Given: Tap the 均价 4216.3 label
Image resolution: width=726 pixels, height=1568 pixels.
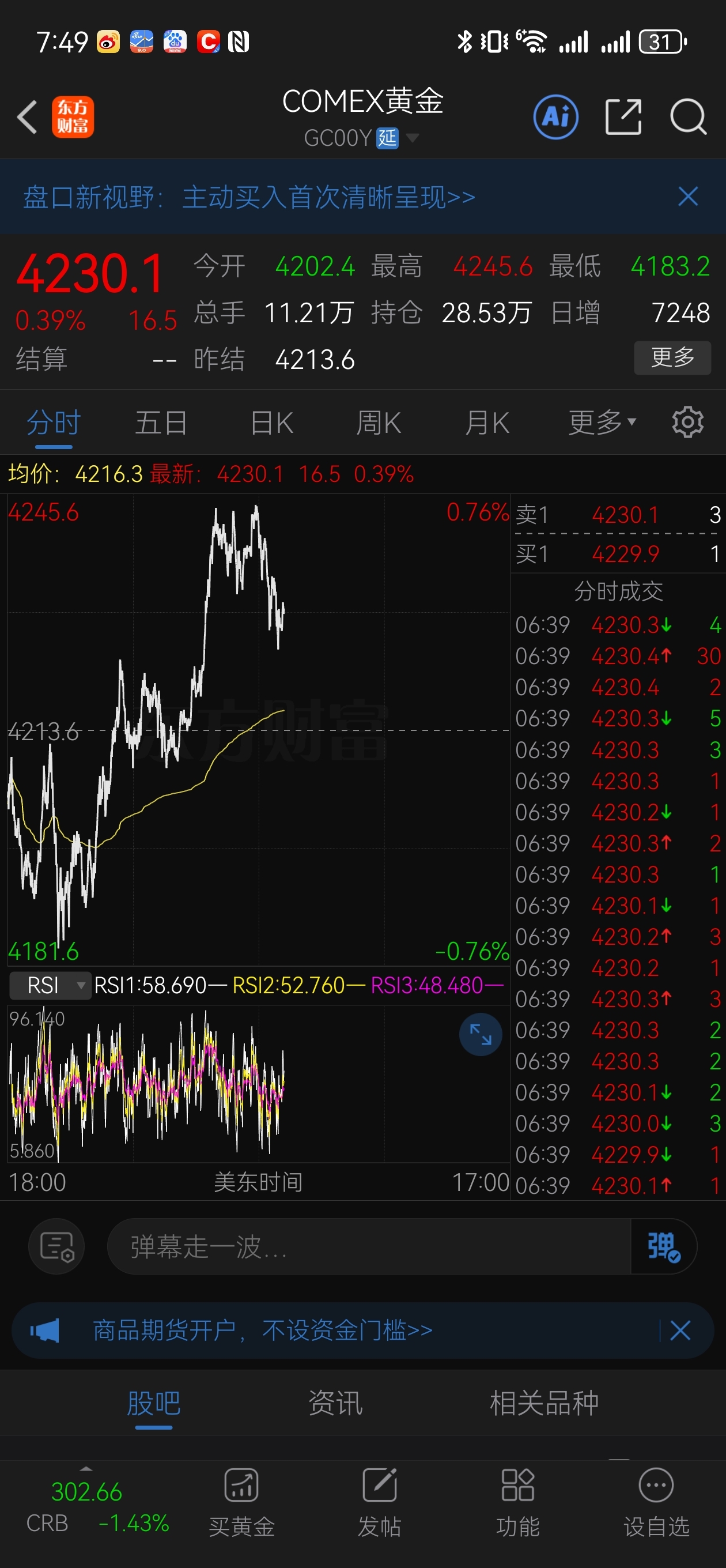Looking at the screenshot, I should (x=75, y=473).
